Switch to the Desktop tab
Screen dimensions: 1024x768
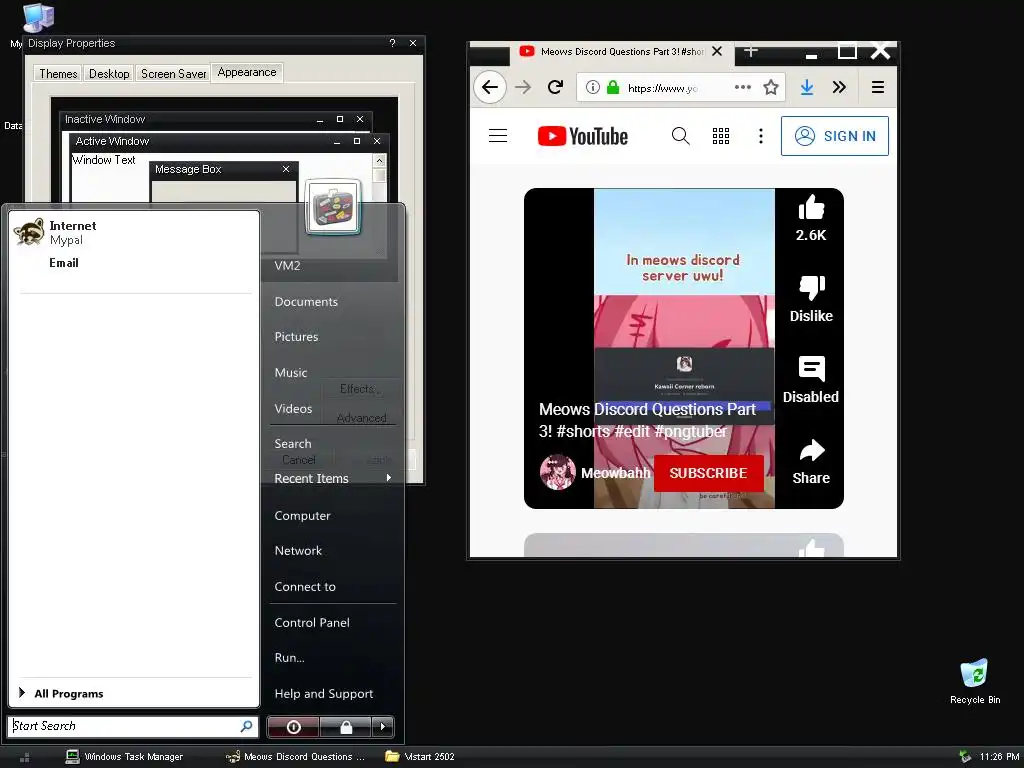pos(109,74)
